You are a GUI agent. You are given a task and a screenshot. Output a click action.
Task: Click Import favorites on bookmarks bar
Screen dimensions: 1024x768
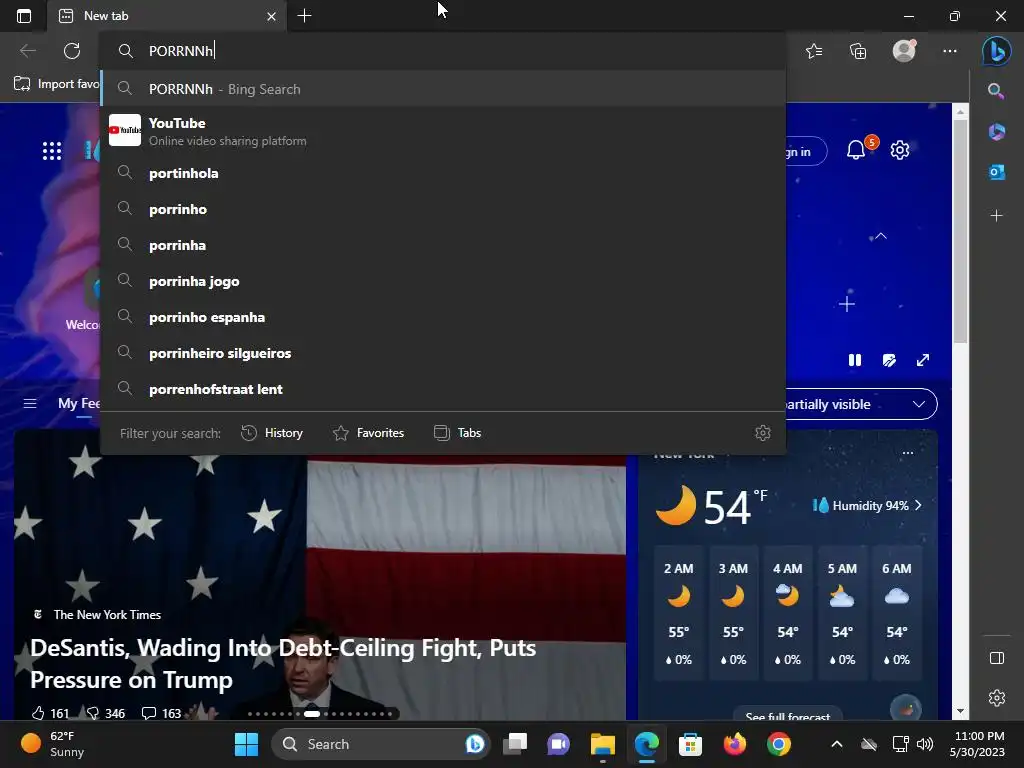[57, 84]
